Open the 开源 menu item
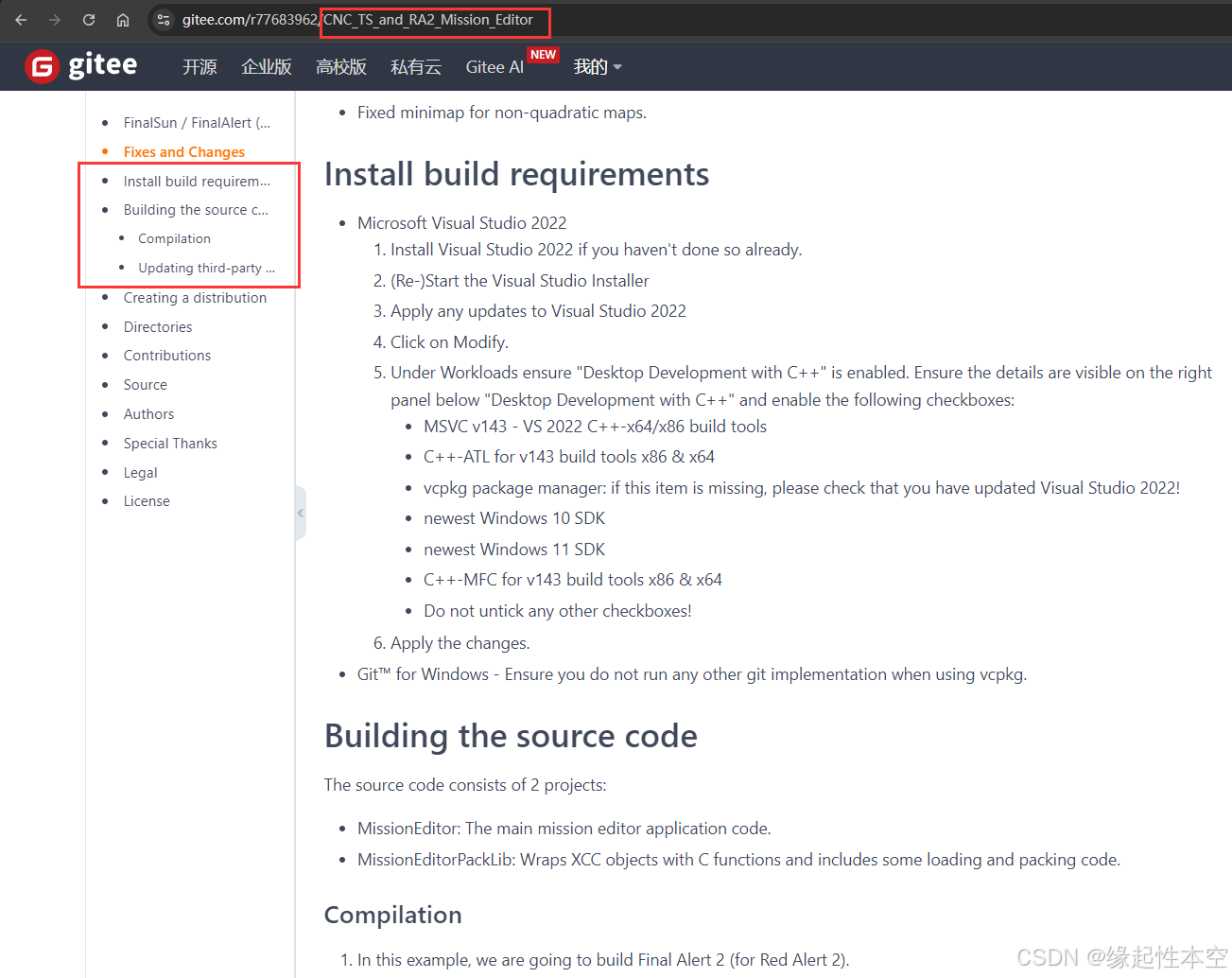The height and width of the screenshot is (978, 1232). 200,66
